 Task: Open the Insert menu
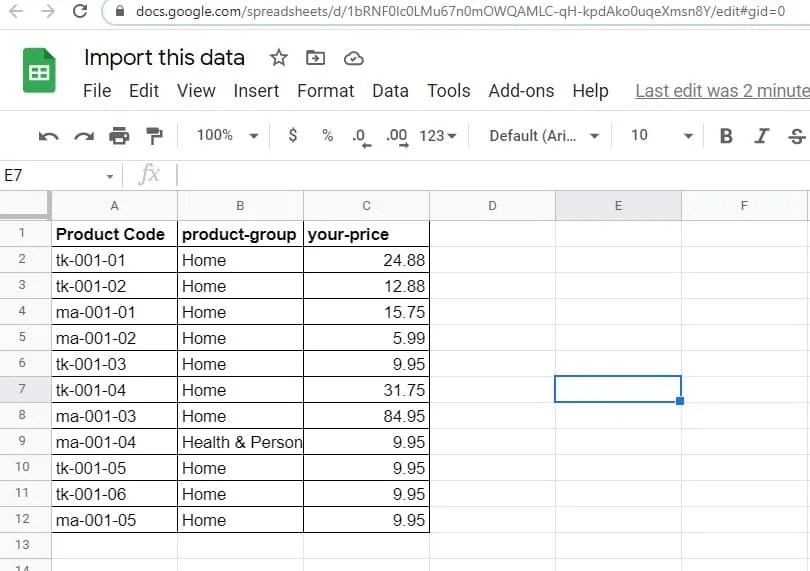pos(256,91)
